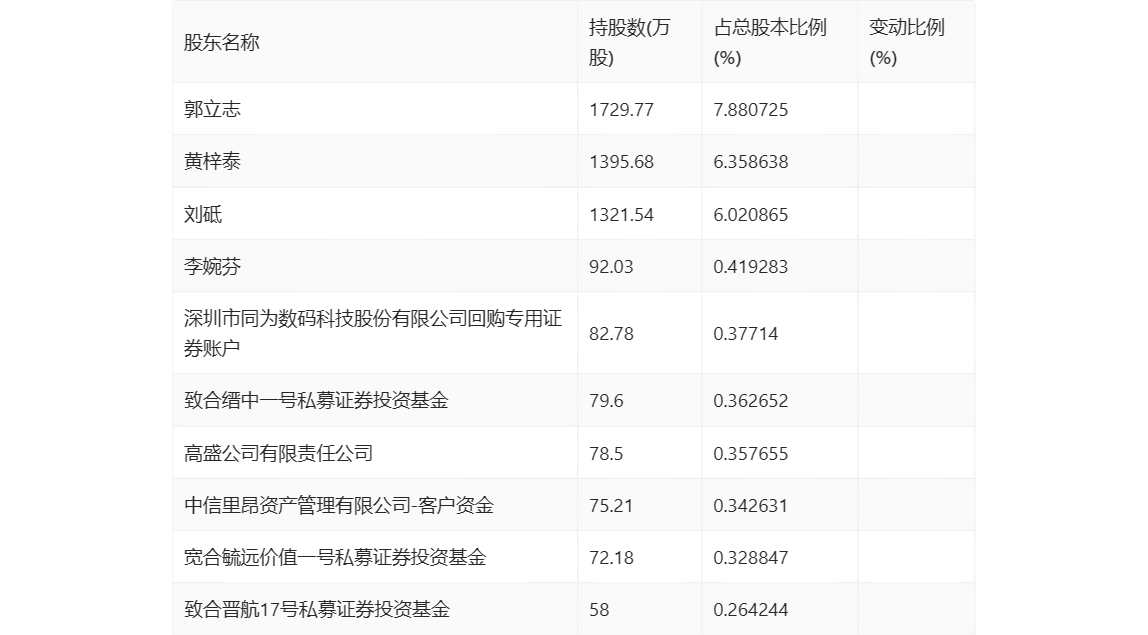Click shareholder name 李婉芬

(x=212, y=266)
